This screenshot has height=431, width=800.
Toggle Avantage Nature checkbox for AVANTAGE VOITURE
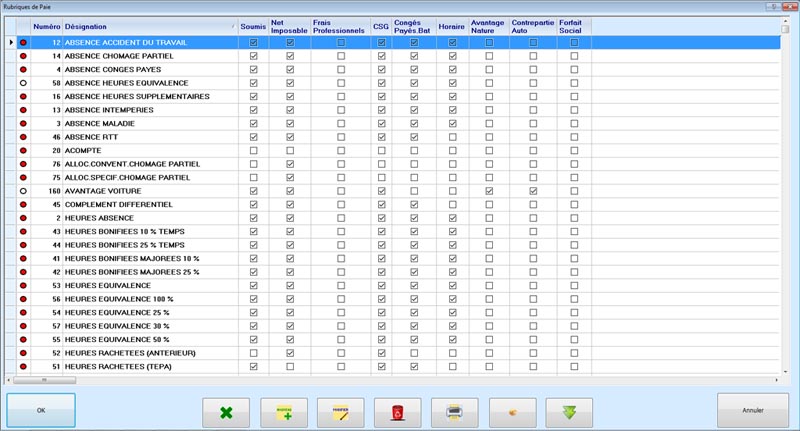[489, 190]
